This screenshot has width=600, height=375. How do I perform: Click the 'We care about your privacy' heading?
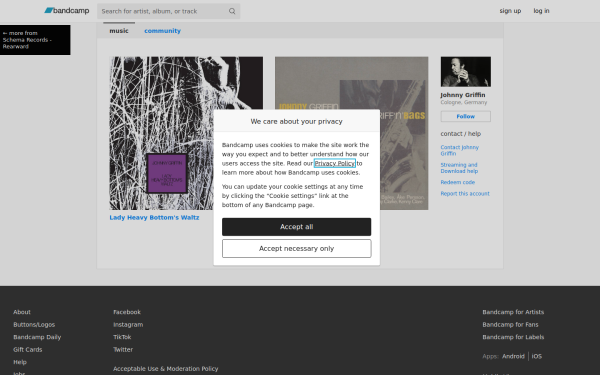click(296, 121)
